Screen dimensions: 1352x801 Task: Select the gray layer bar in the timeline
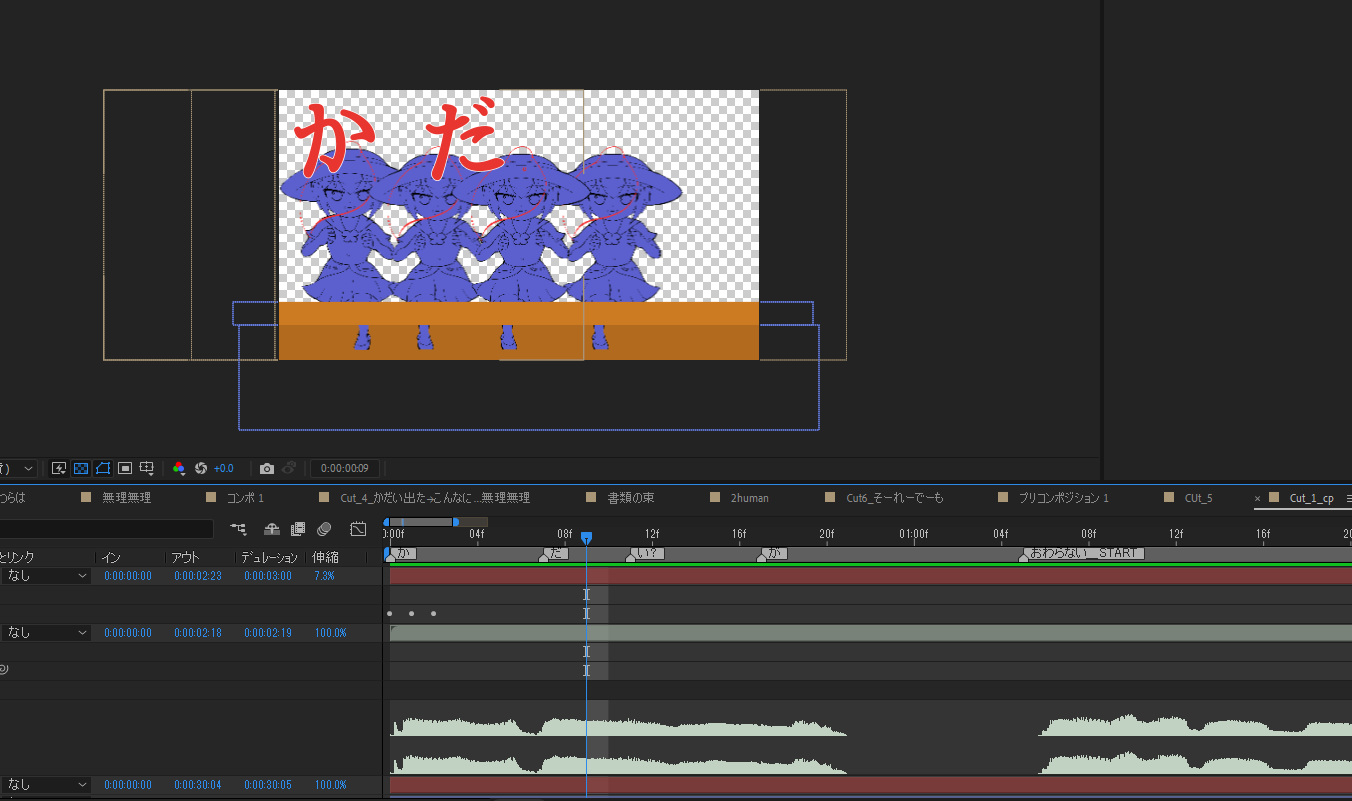click(x=870, y=633)
